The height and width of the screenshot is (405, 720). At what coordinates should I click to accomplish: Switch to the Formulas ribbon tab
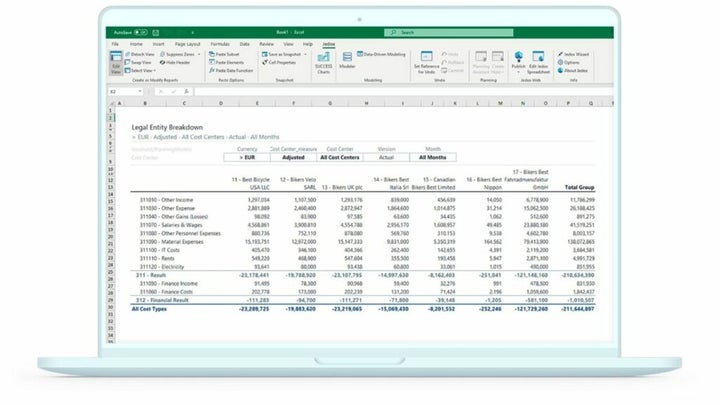pos(219,44)
